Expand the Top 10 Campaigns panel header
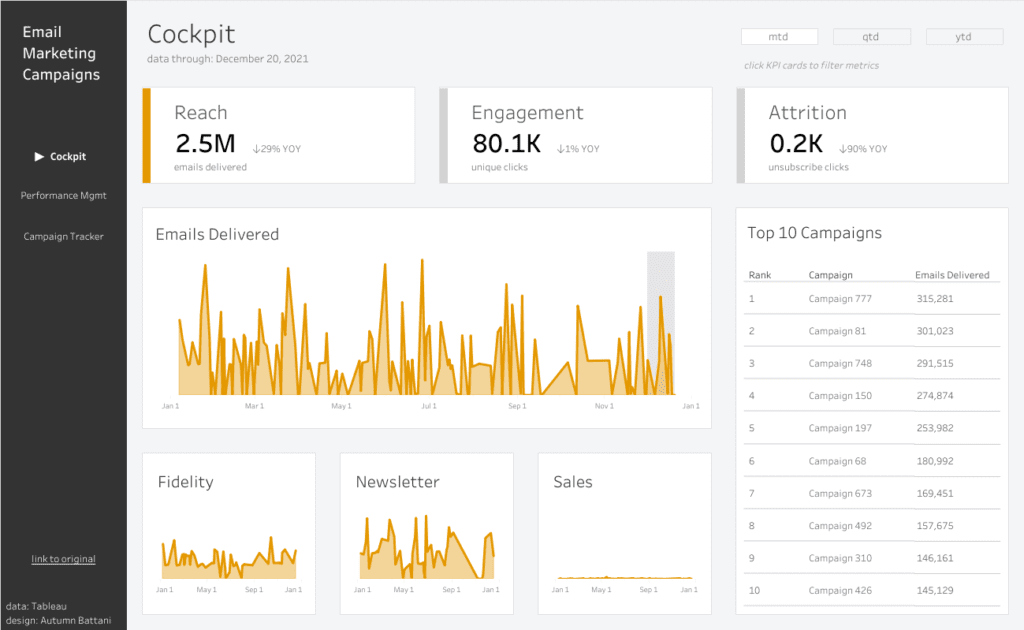The image size is (1024, 630). pyautogui.click(x=814, y=233)
